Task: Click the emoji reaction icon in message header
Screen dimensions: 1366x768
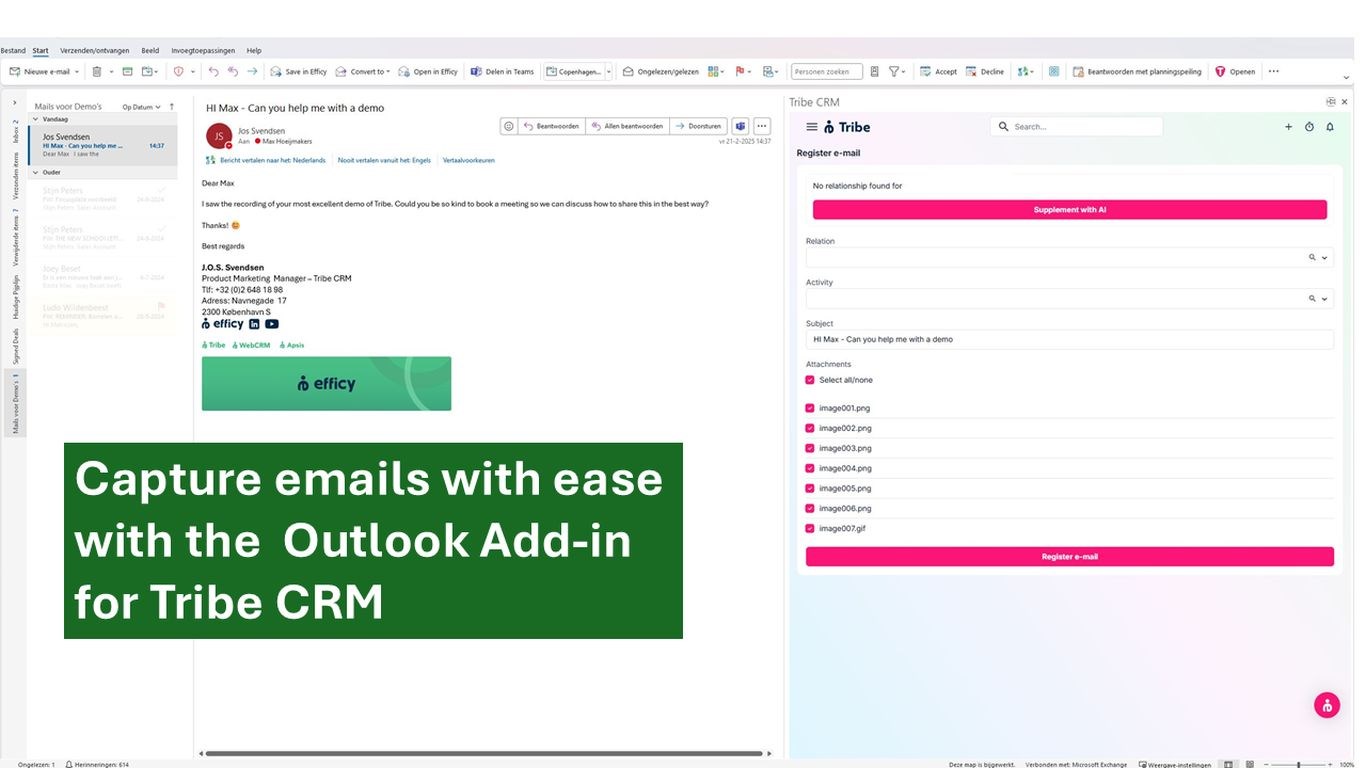Action: 509,126
